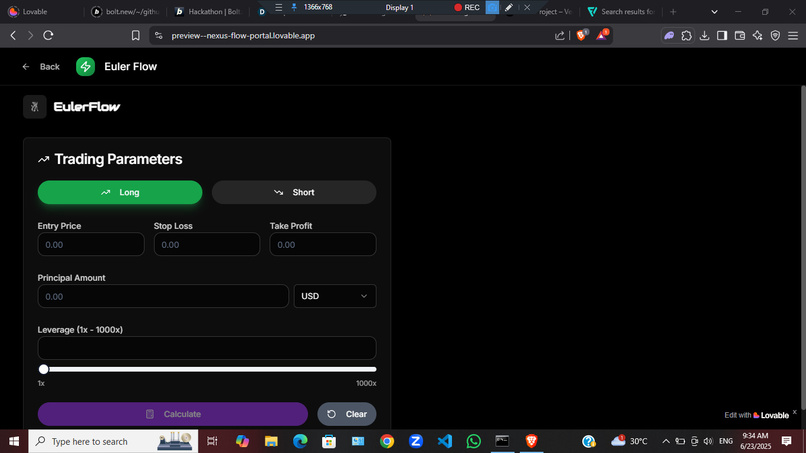806x453 pixels.
Task: Open Google Chrome from taskbar
Action: click(387, 441)
